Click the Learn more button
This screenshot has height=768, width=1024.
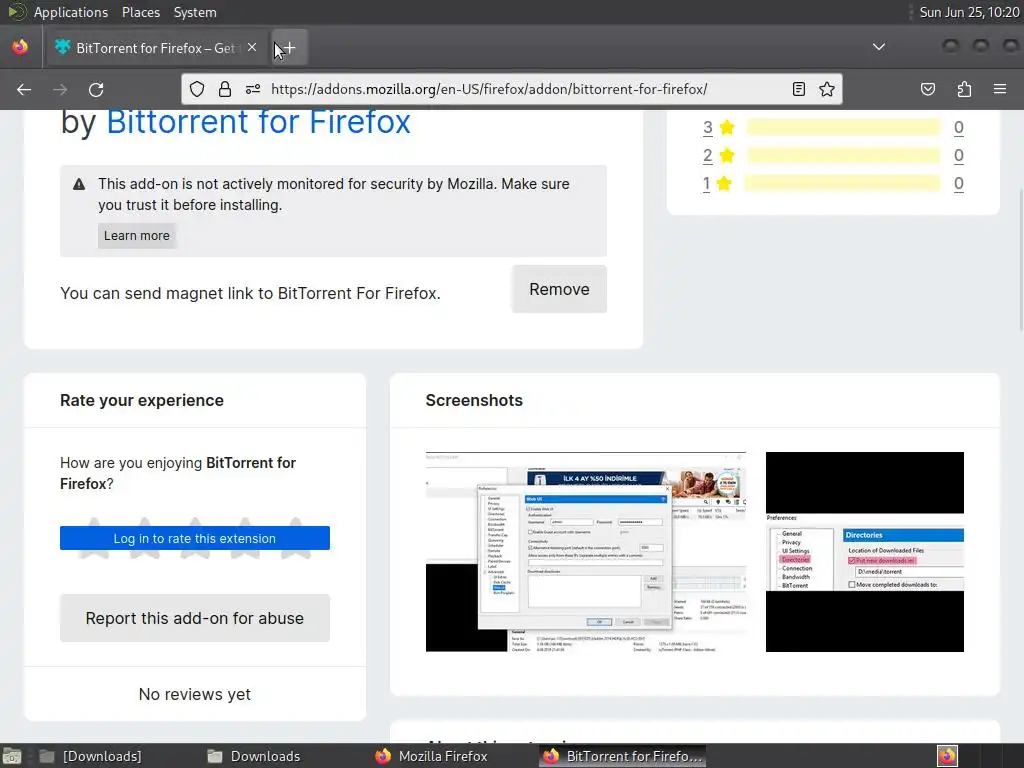coord(136,236)
